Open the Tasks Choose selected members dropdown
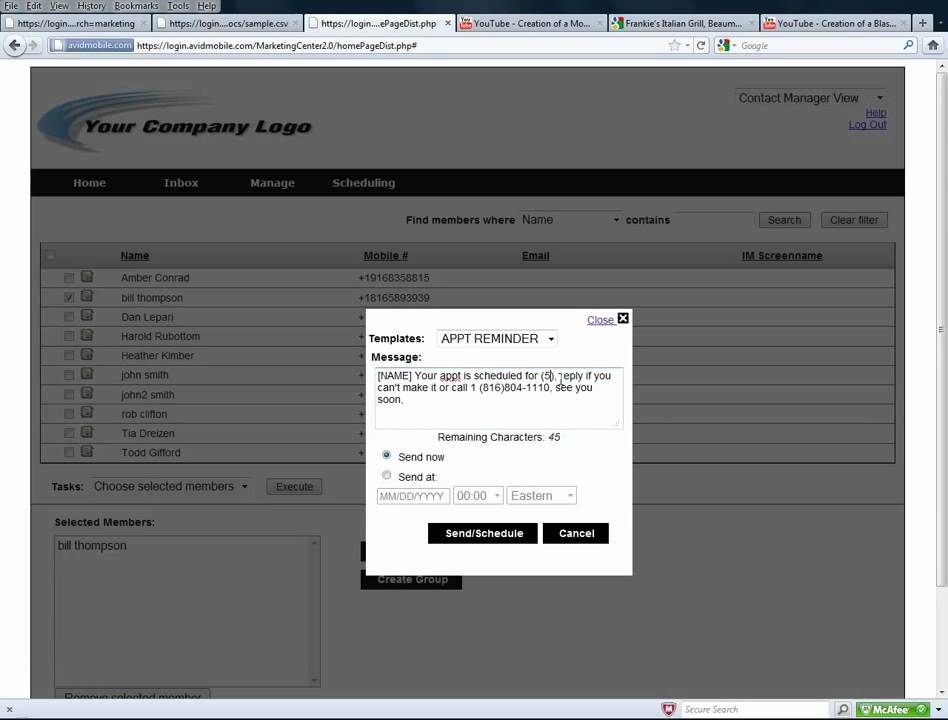Image resolution: width=948 pixels, height=720 pixels. coord(170,486)
